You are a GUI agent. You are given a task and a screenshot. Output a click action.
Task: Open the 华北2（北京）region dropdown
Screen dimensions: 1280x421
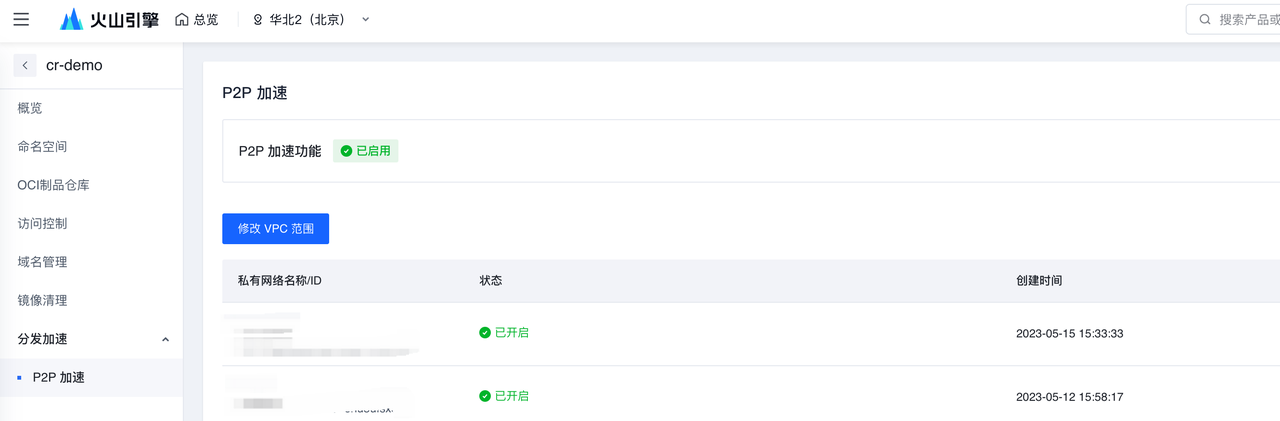[x=365, y=19]
